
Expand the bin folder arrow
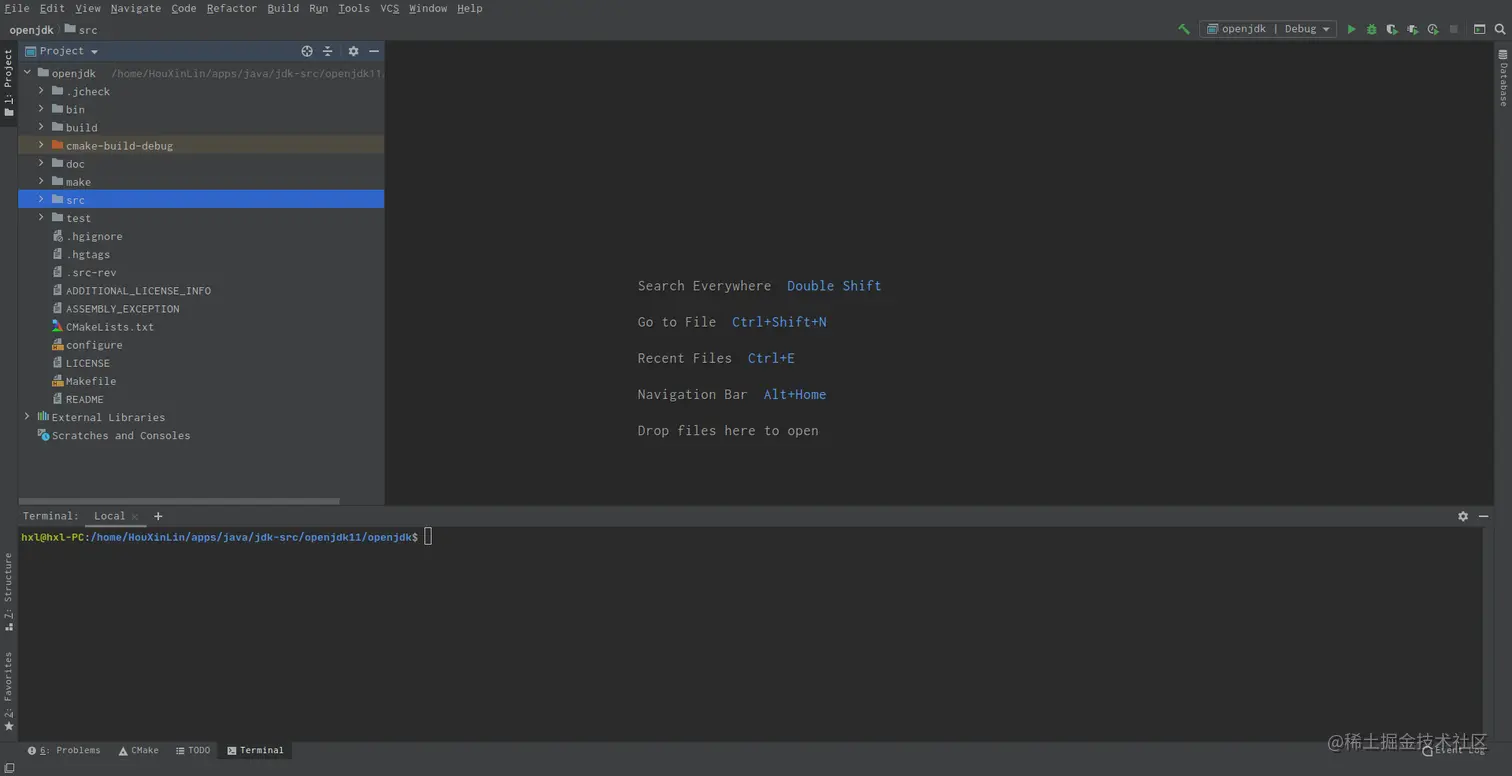41,109
